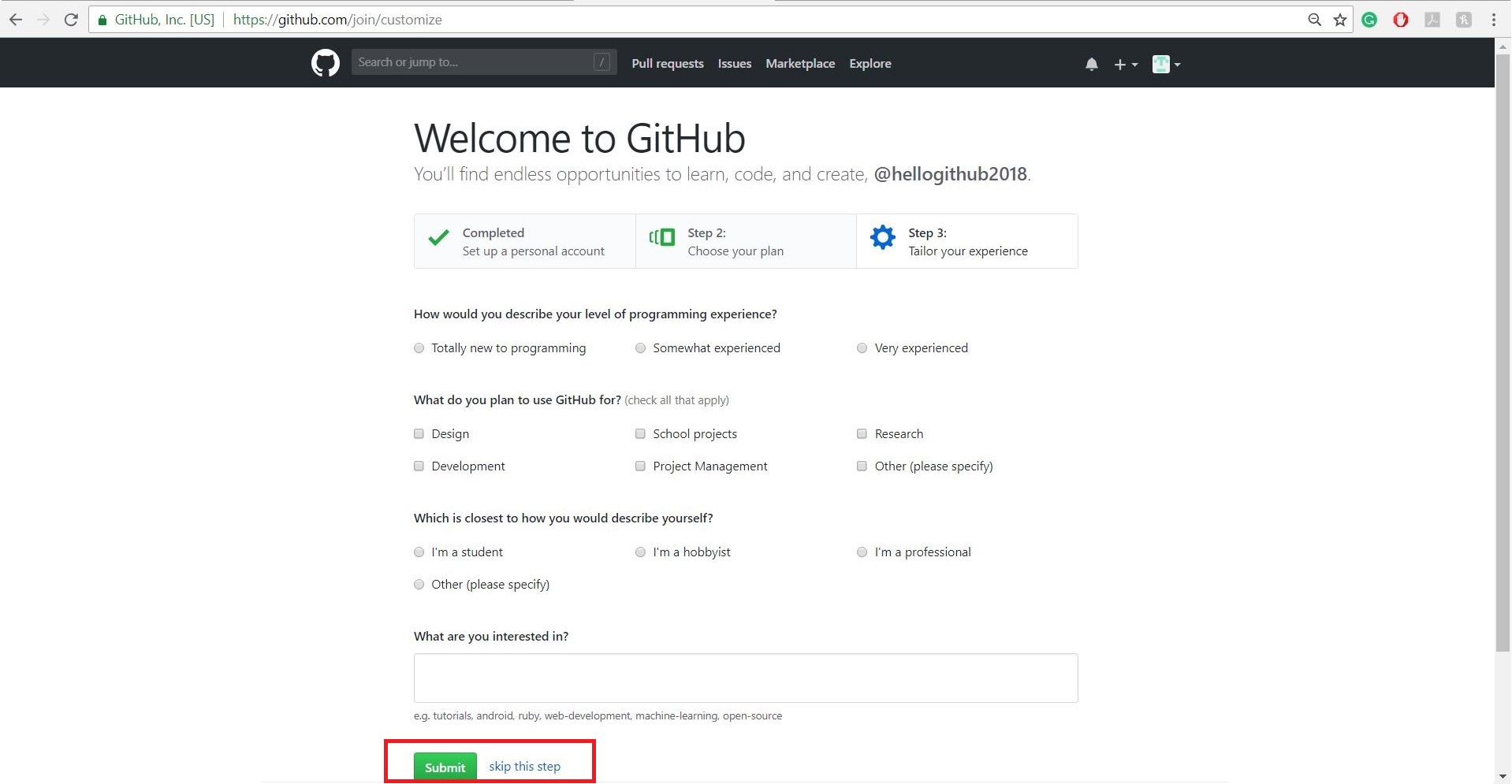Screen dimensions: 1512x784
Task: Click the Step 3 Tailor your experience tab
Action: pyautogui.click(x=967, y=241)
